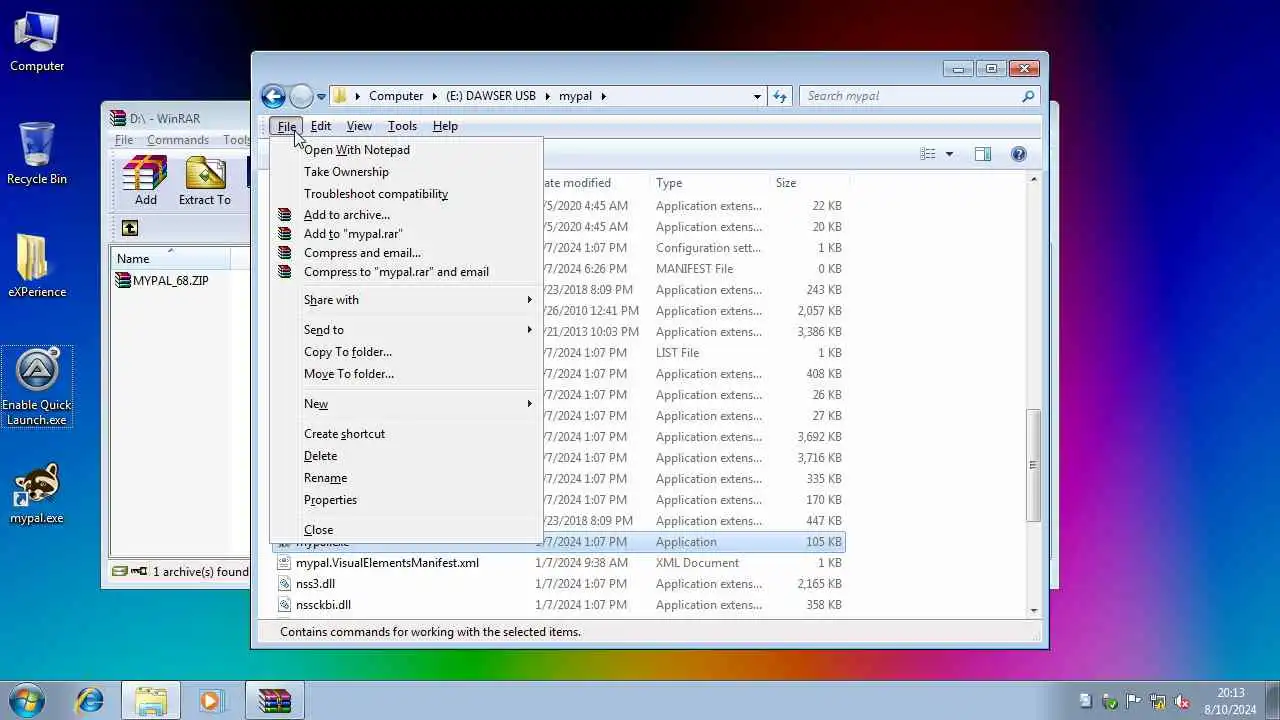
Task: Open the Recycle Bin desktop icon
Action: click(x=37, y=153)
